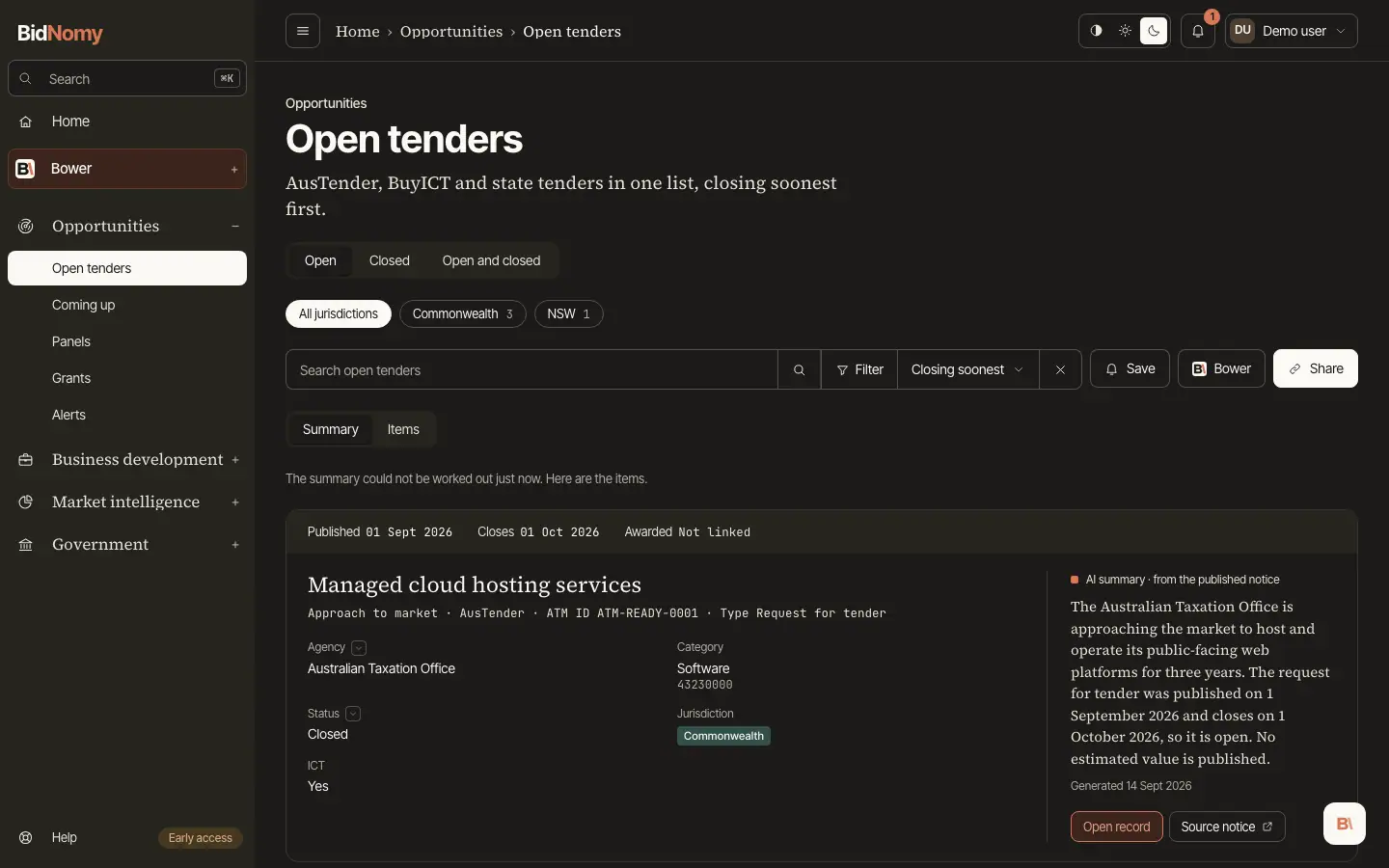Open Panels in the sidebar
The width and height of the screenshot is (1389, 868).
tap(127, 341)
